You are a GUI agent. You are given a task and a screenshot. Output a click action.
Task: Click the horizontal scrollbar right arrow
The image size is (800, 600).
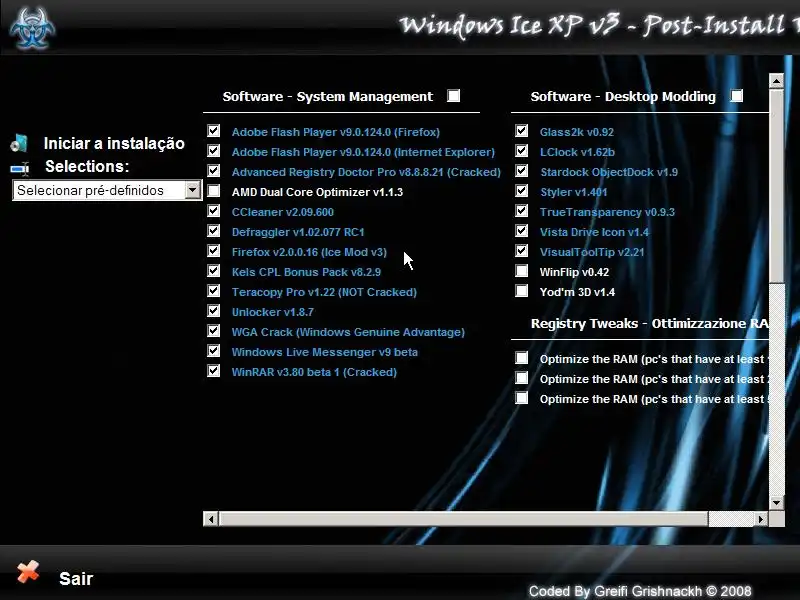(761, 519)
